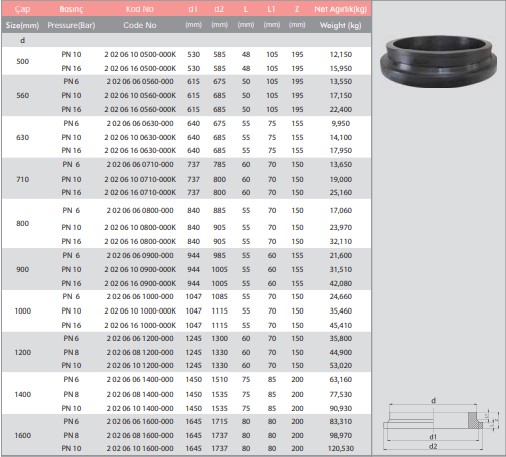Viewport: 506px width, 457px height.
Task: Click the 710 size cell
Action: [23, 179]
